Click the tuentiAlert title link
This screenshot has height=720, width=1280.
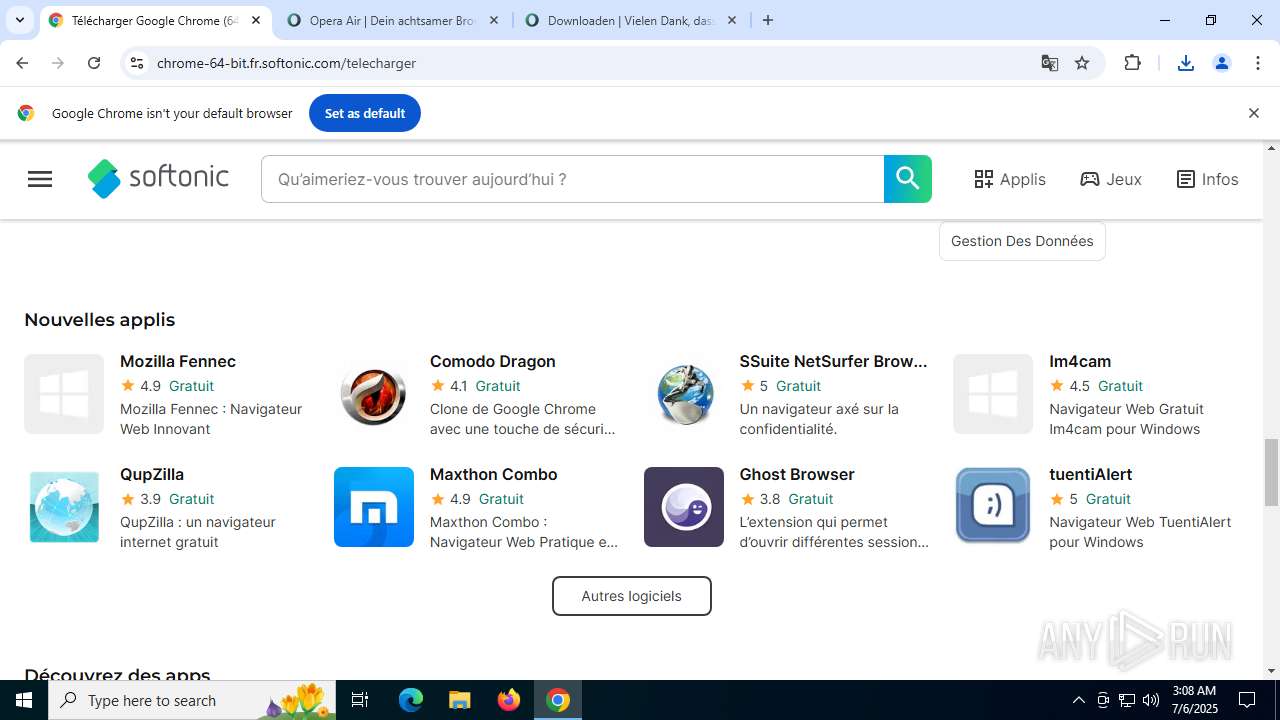[x=1090, y=474]
